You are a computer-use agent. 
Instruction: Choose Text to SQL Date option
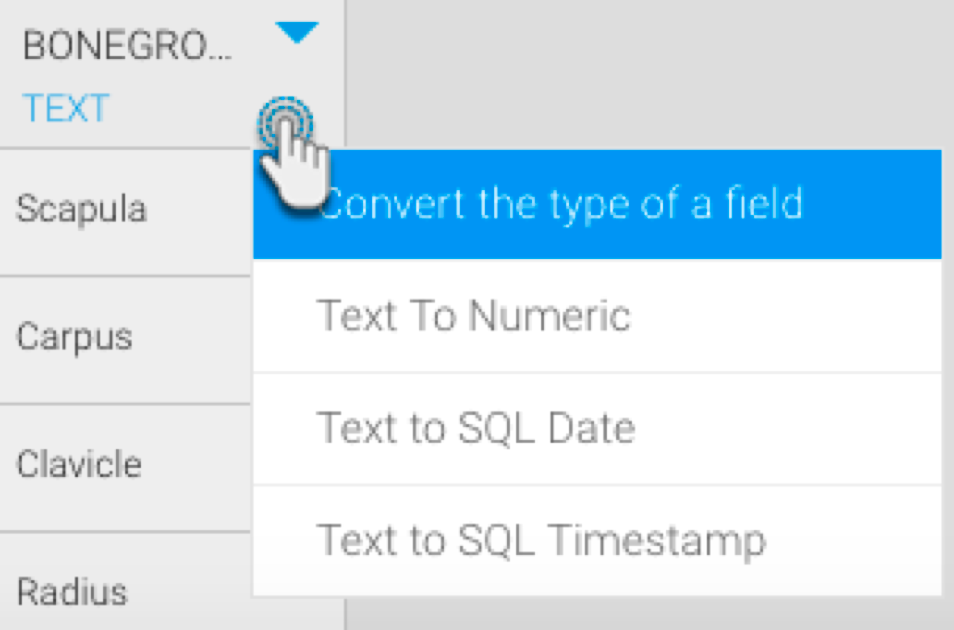click(475, 428)
